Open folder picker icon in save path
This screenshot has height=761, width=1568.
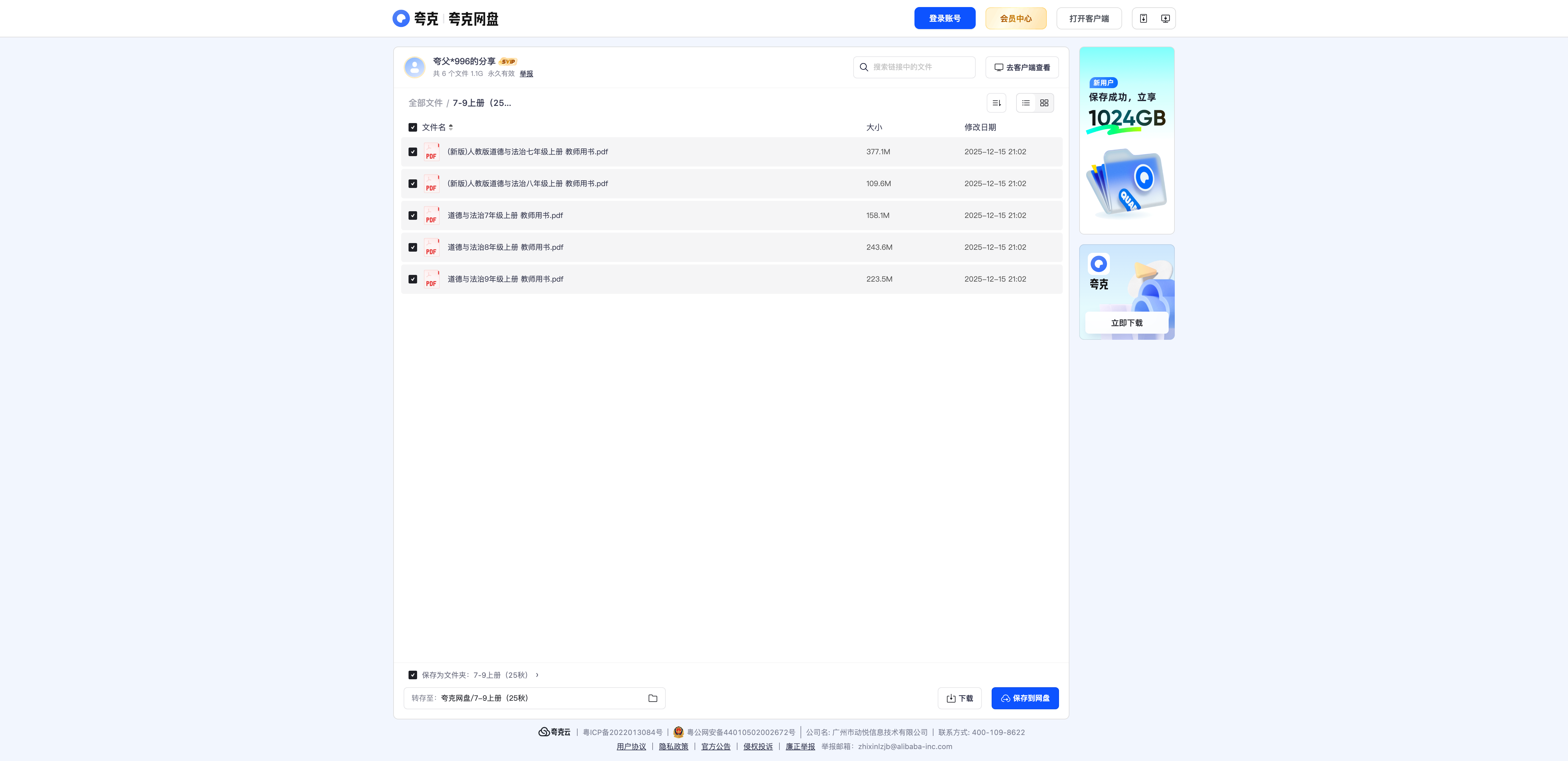tap(653, 698)
